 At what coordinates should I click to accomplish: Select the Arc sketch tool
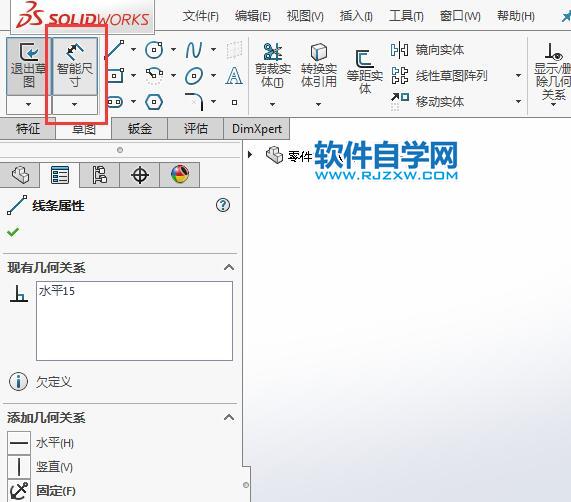click(x=154, y=76)
